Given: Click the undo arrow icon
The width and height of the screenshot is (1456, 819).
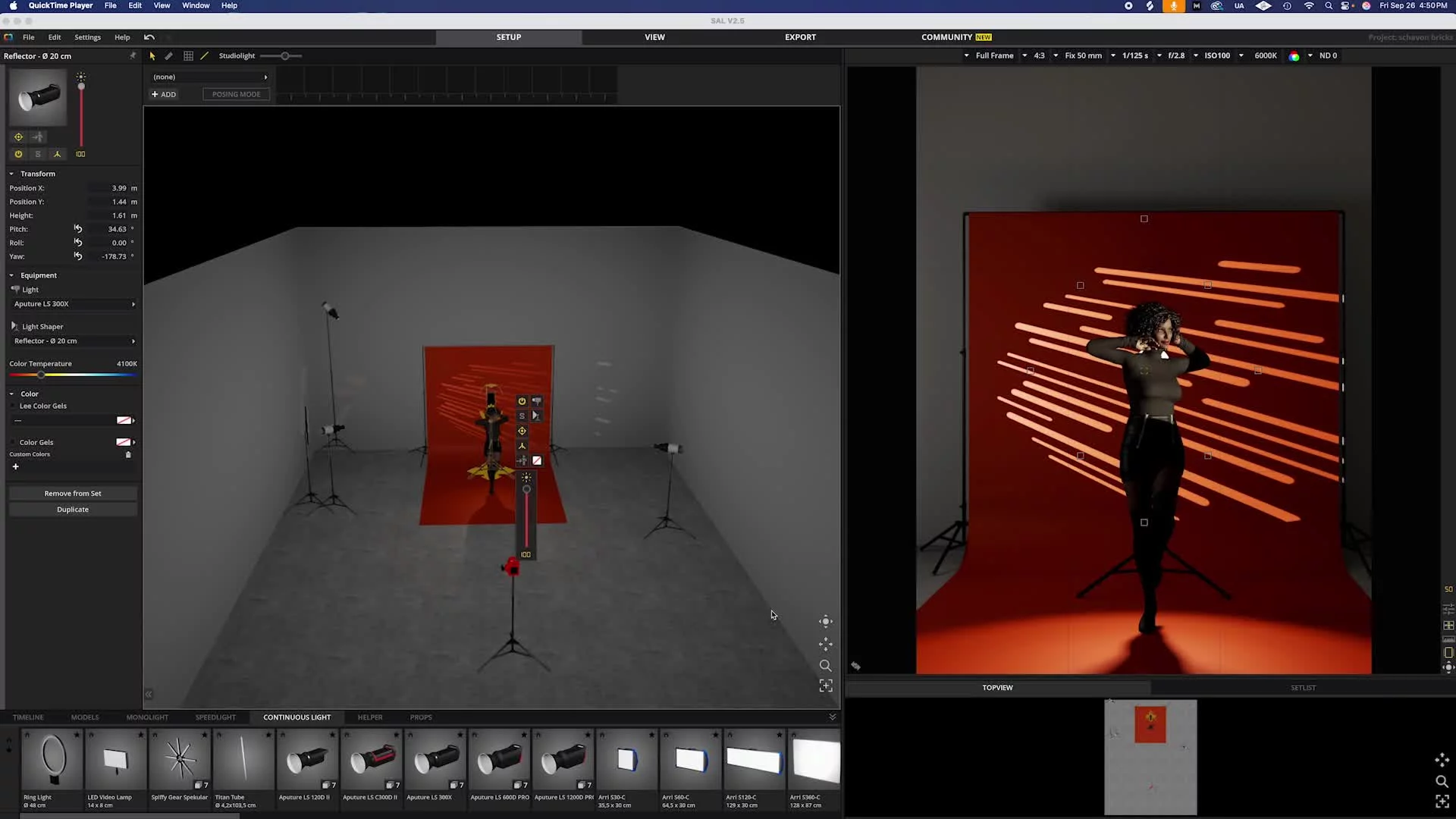Looking at the screenshot, I should click(149, 37).
